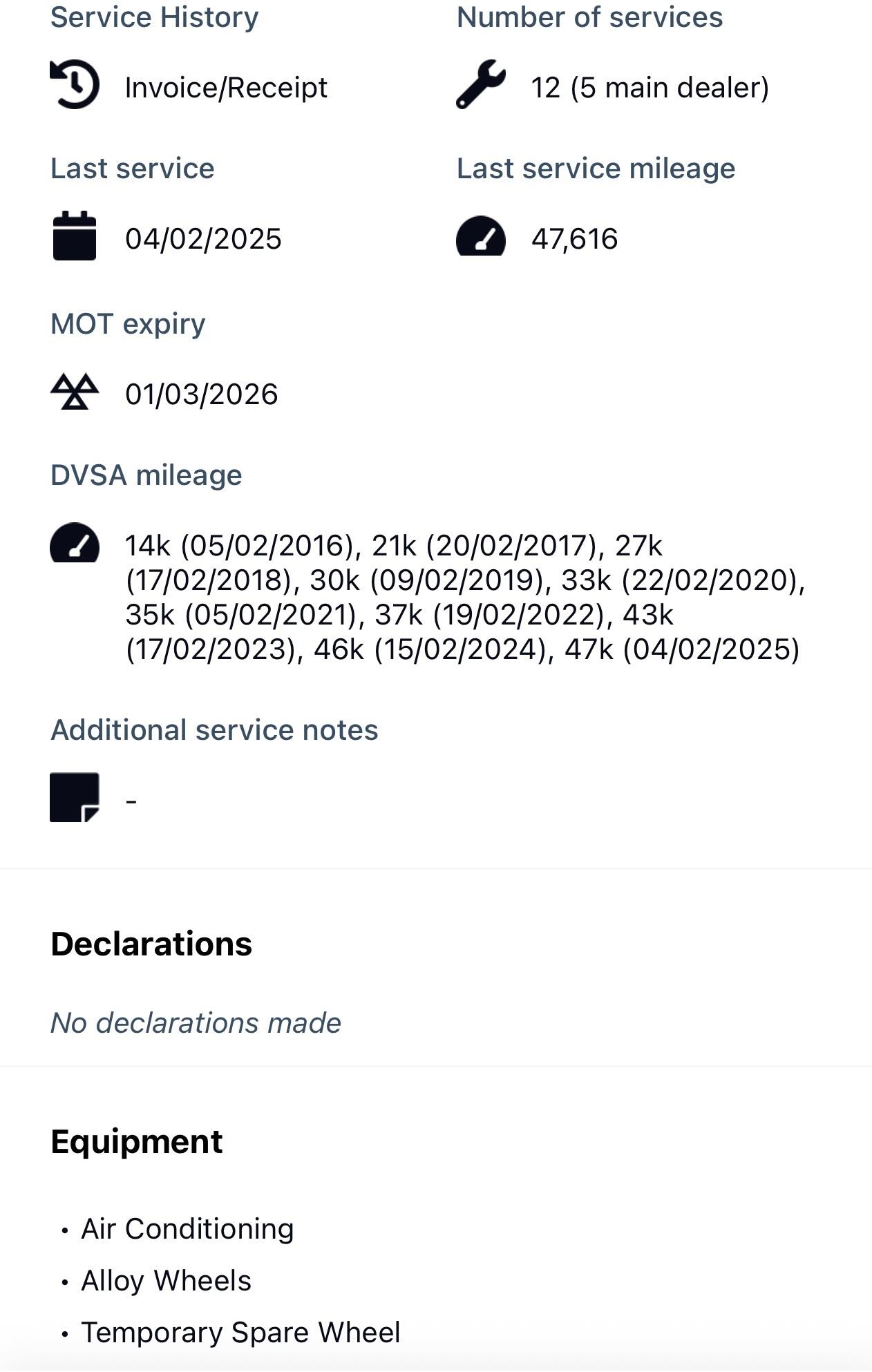872x1372 pixels.
Task: Click the DVSA mileage history text
Action: click(464, 598)
